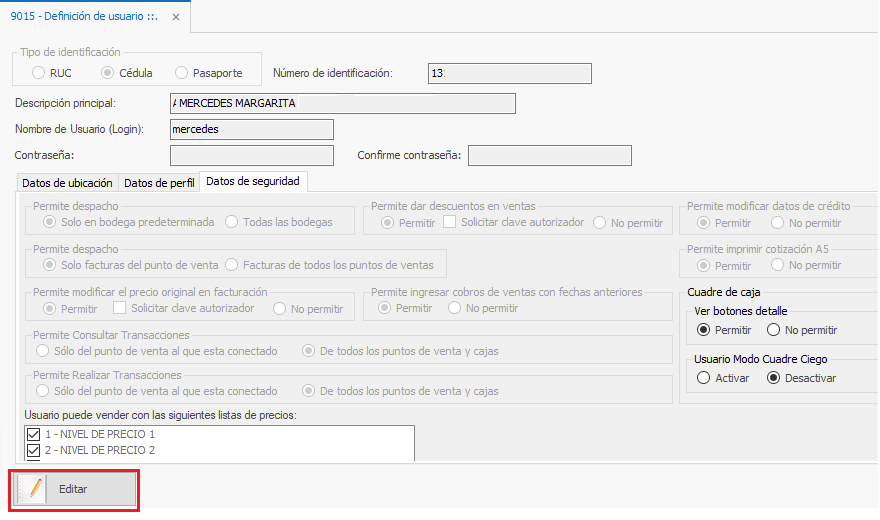This screenshot has height=520, width=880.
Task: Select No permitir under Ver botones detalle
Action: [x=774, y=330]
